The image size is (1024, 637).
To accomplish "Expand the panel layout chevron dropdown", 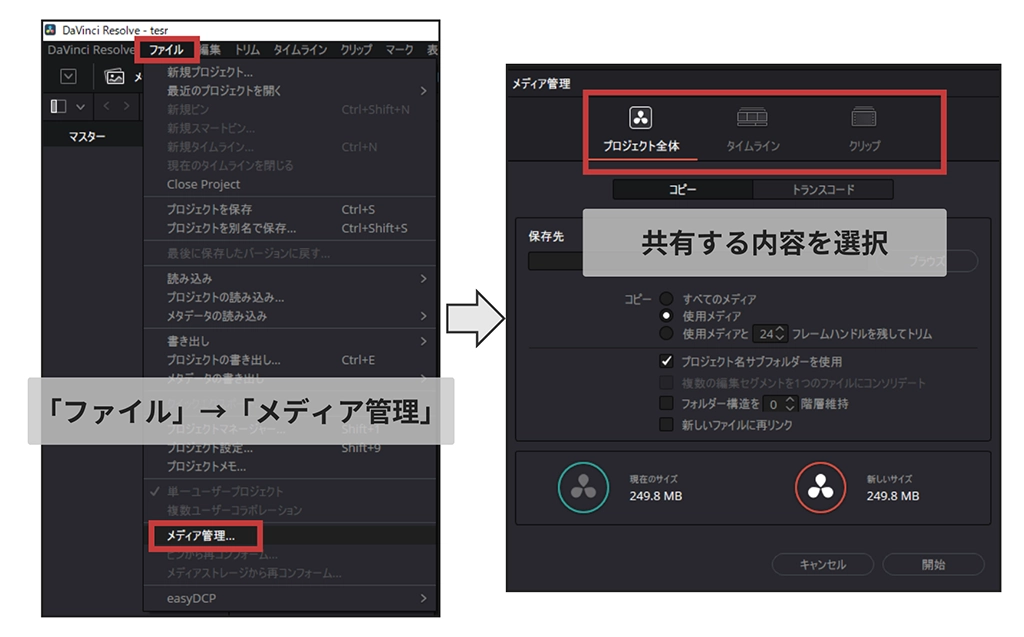I will pos(80,106).
